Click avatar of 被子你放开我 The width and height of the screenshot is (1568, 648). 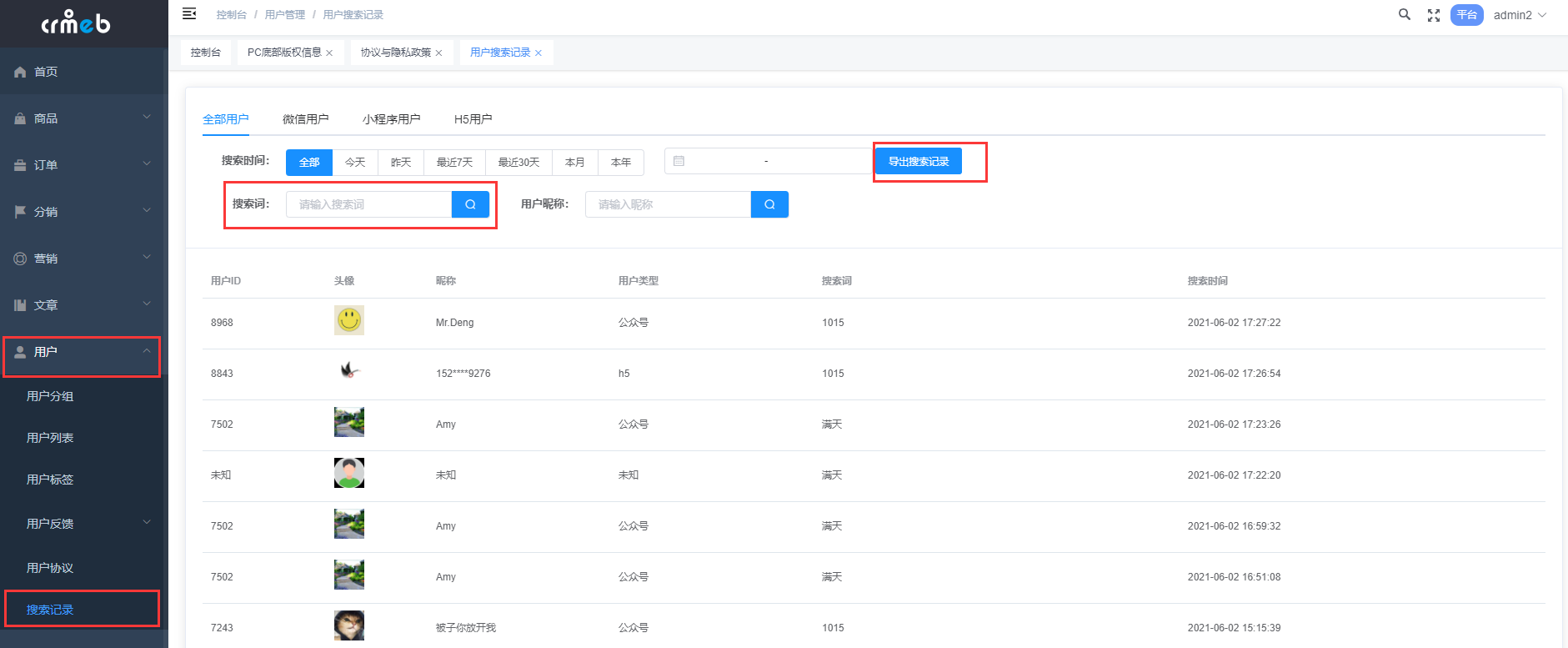349,625
